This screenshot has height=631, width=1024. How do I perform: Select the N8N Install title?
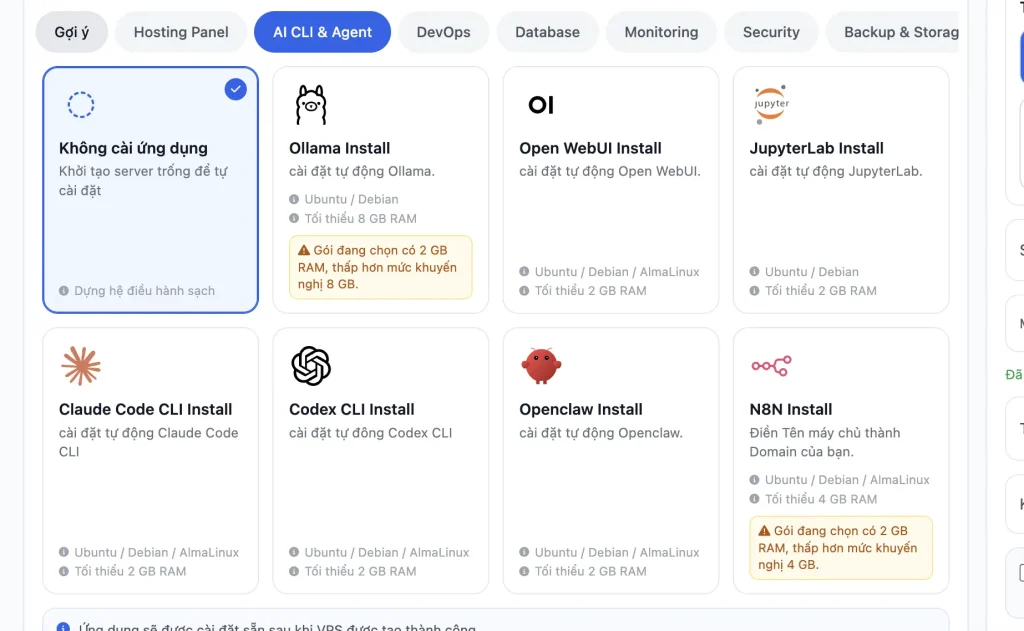coord(790,410)
